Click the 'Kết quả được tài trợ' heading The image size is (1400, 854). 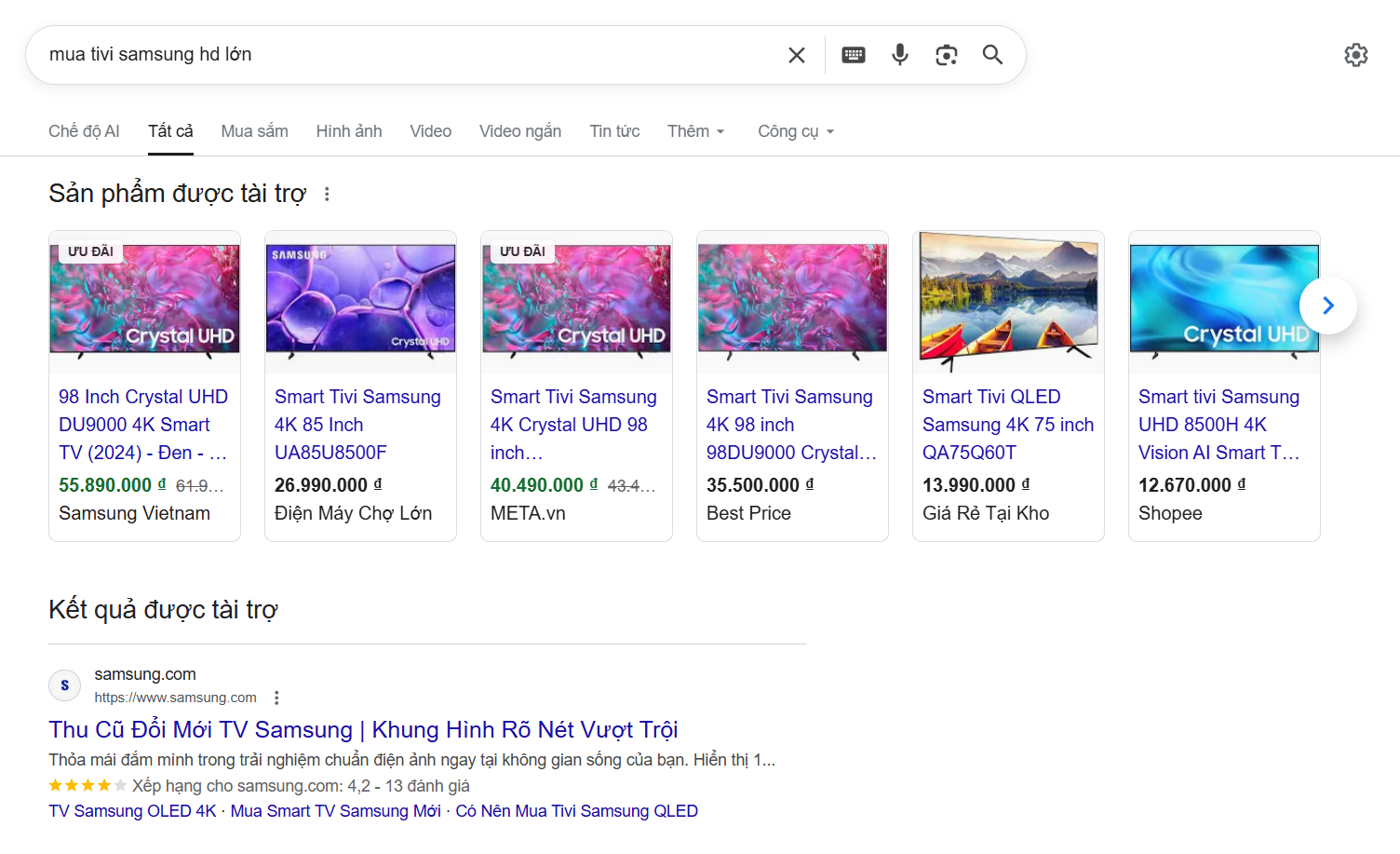(x=163, y=609)
